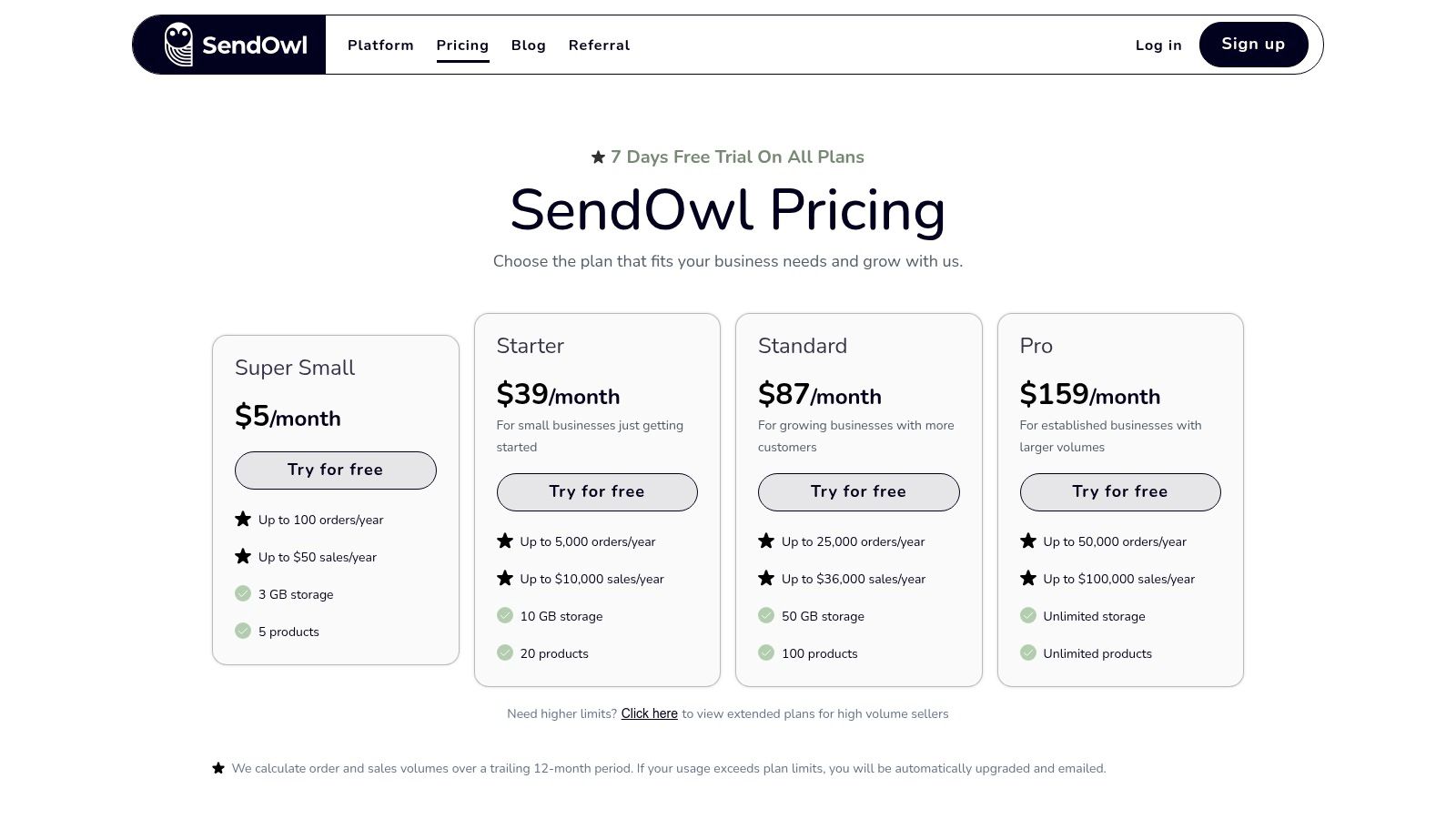The image size is (1456, 819).
Task: Switch to the Blog section
Action: (x=528, y=45)
